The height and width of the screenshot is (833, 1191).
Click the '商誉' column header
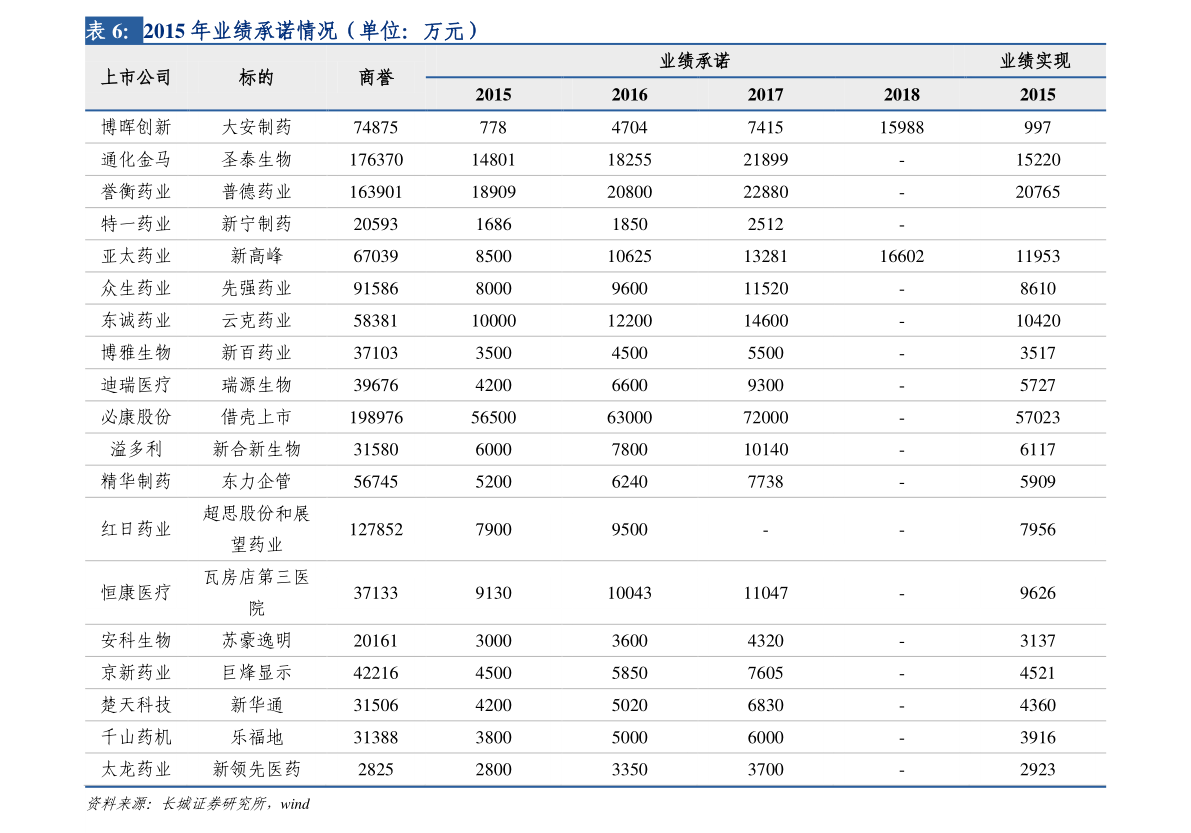pos(376,77)
